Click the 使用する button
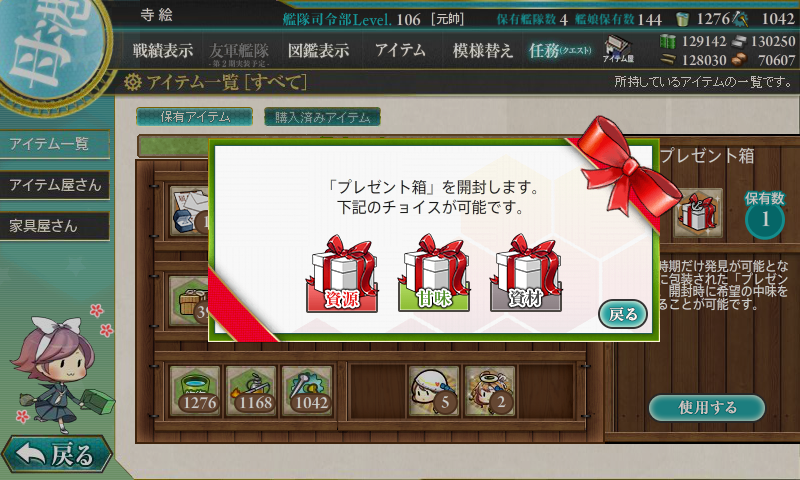This screenshot has width=800, height=480. (707, 408)
